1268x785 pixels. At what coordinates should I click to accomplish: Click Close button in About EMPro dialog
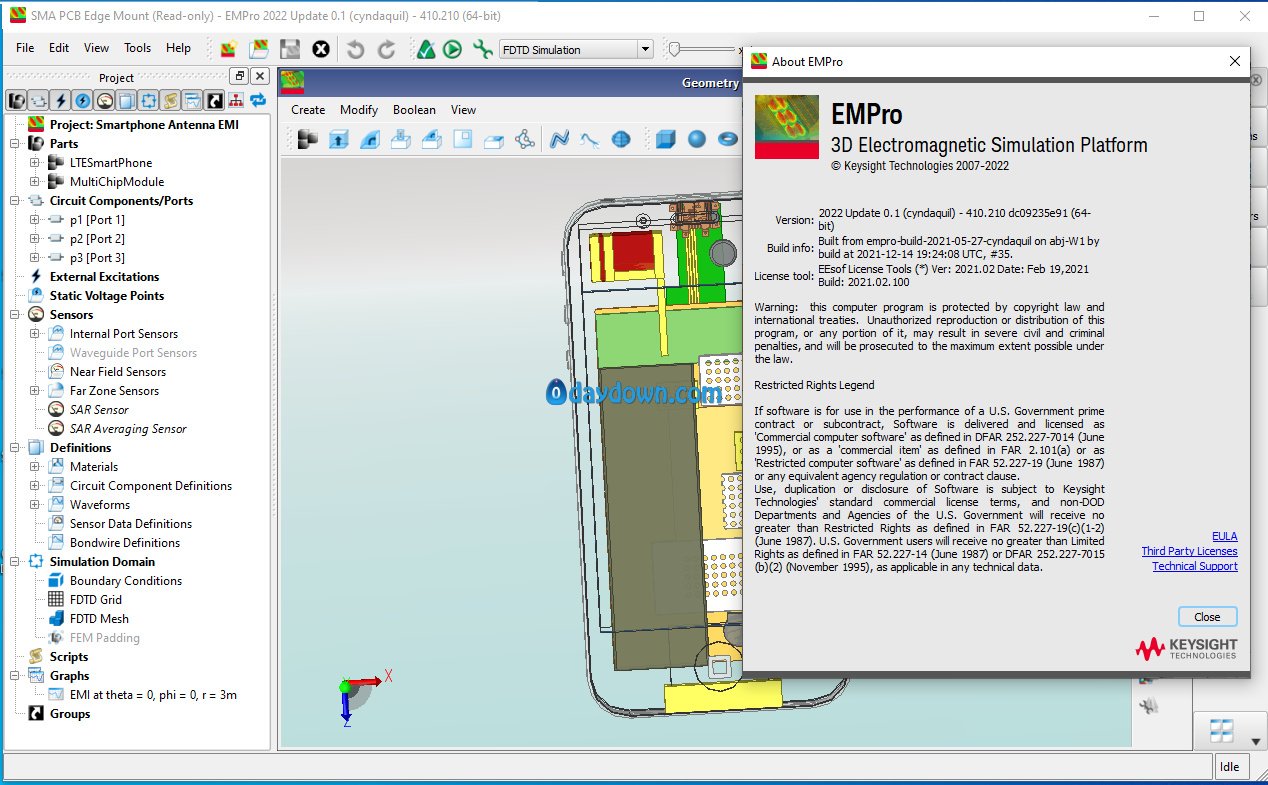point(1207,617)
